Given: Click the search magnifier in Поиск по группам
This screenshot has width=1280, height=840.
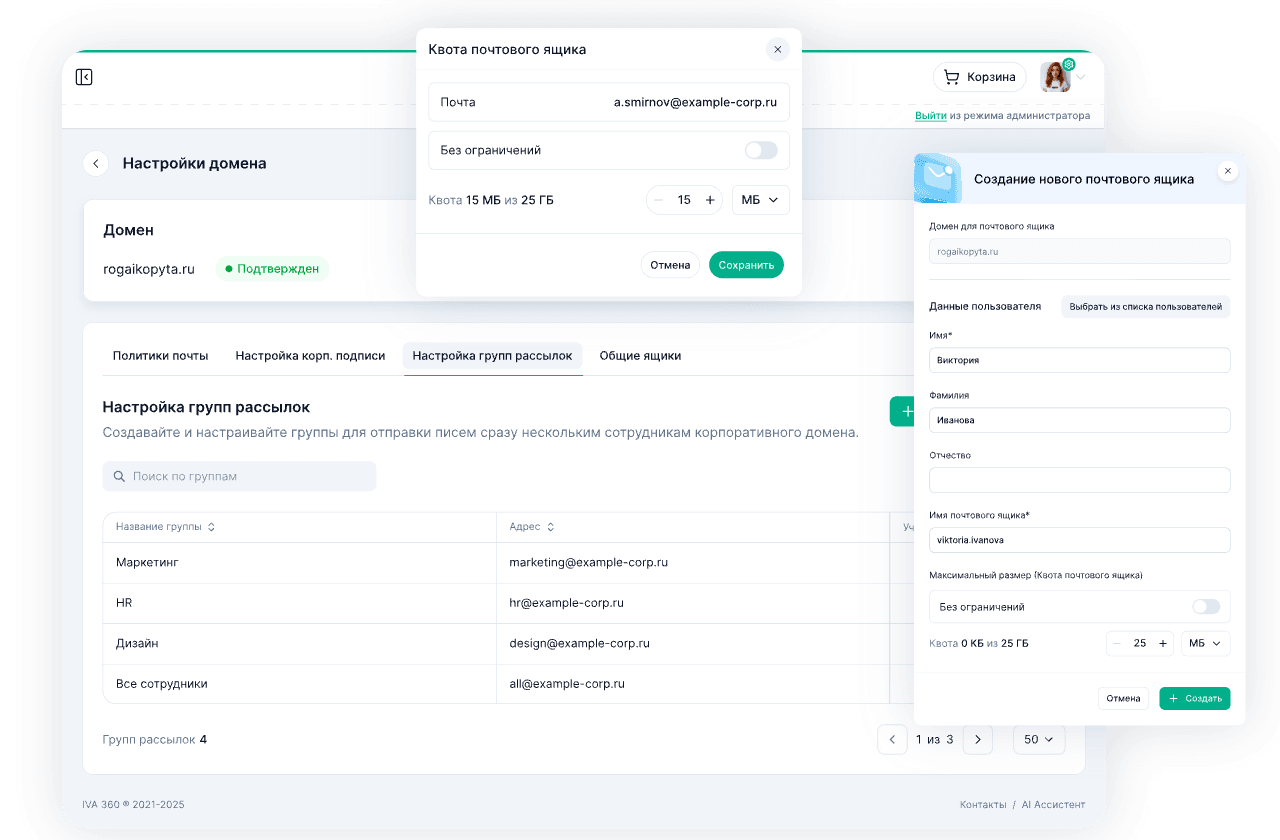Looking at the screenshot, I should pyautogui.click(x=120, y=476).
